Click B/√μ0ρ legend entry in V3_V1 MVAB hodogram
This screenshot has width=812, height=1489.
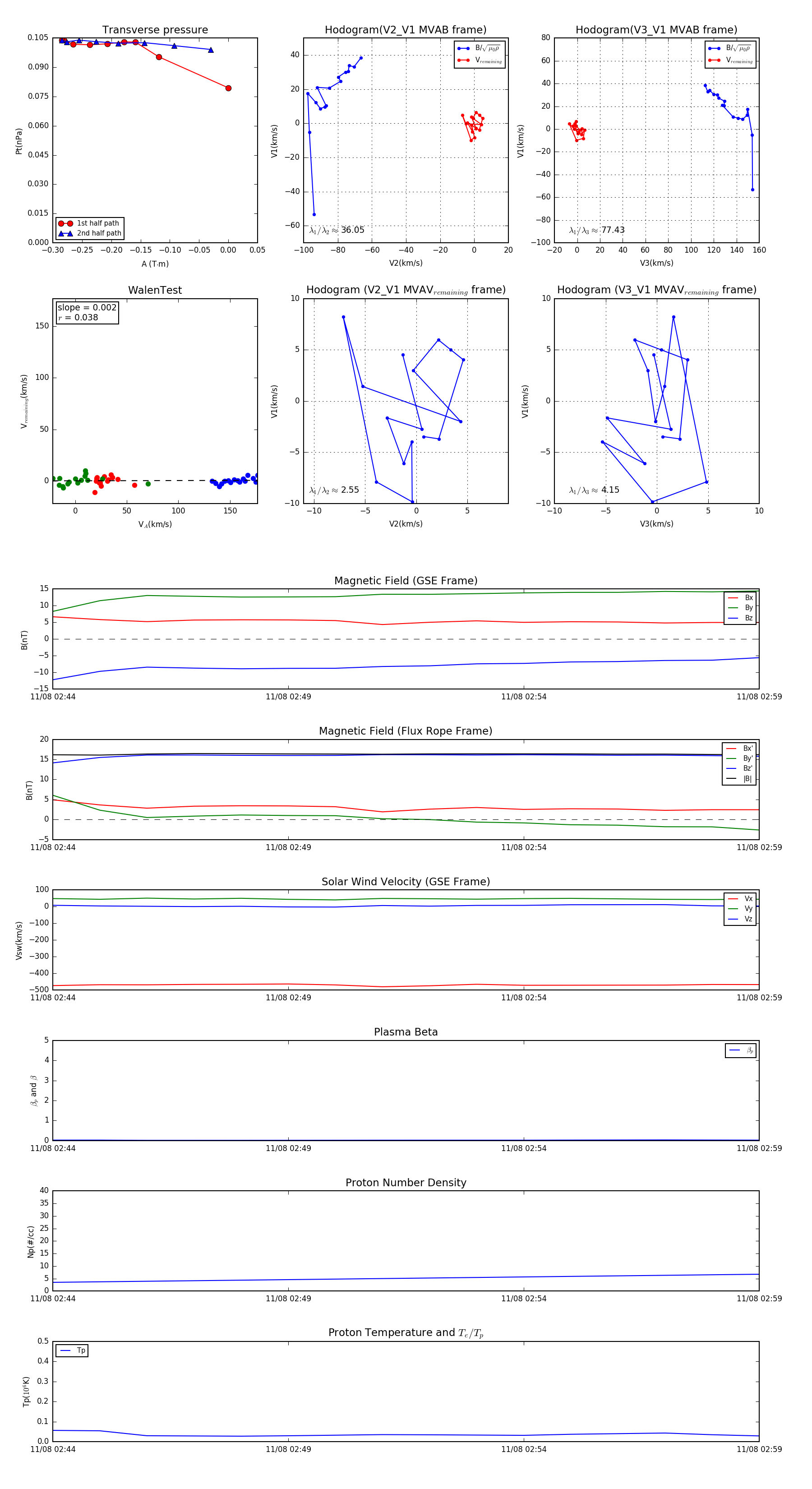point(730,49)
